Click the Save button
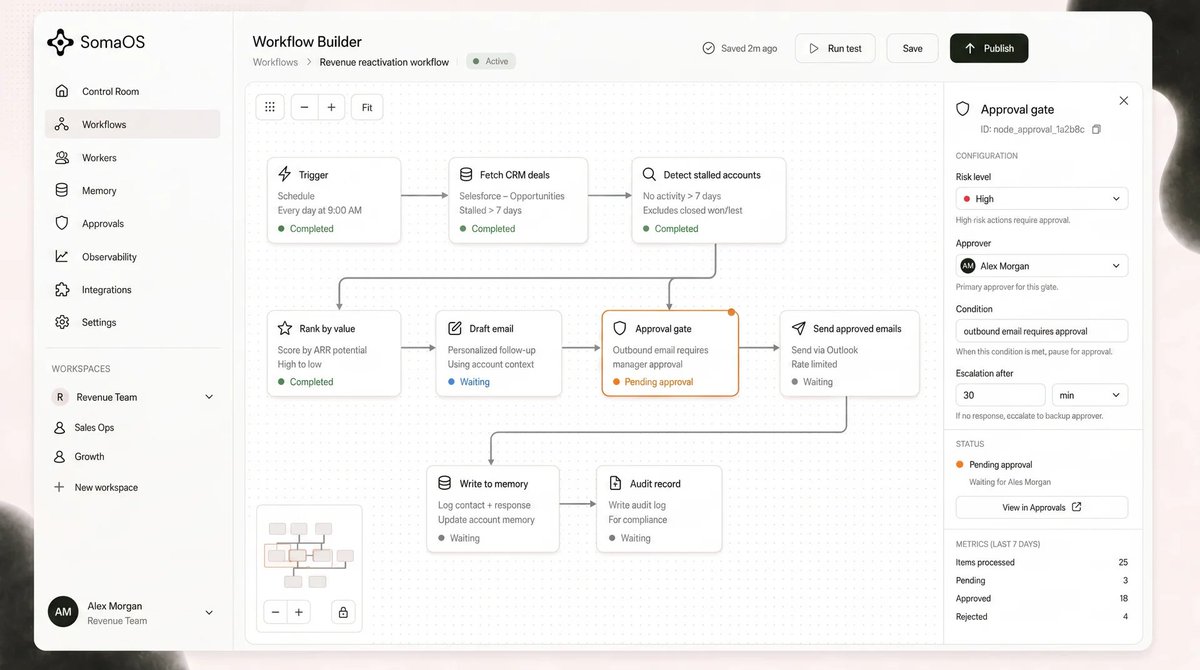This screenshot has width=1200, height=670. [912, 48]
